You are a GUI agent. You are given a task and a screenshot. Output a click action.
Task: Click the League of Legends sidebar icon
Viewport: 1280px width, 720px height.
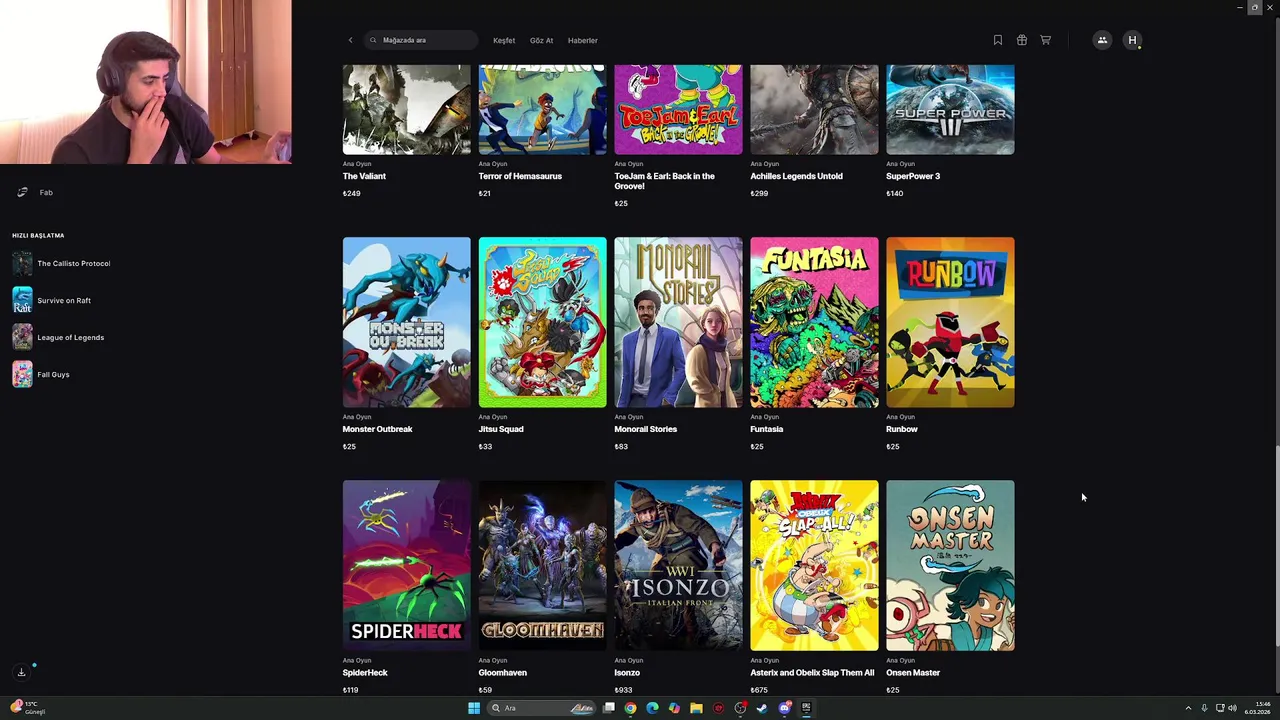click(22, 337)
